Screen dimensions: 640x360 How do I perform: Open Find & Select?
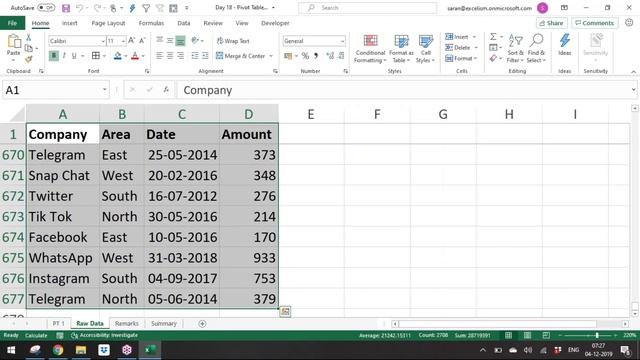point(536,49)
